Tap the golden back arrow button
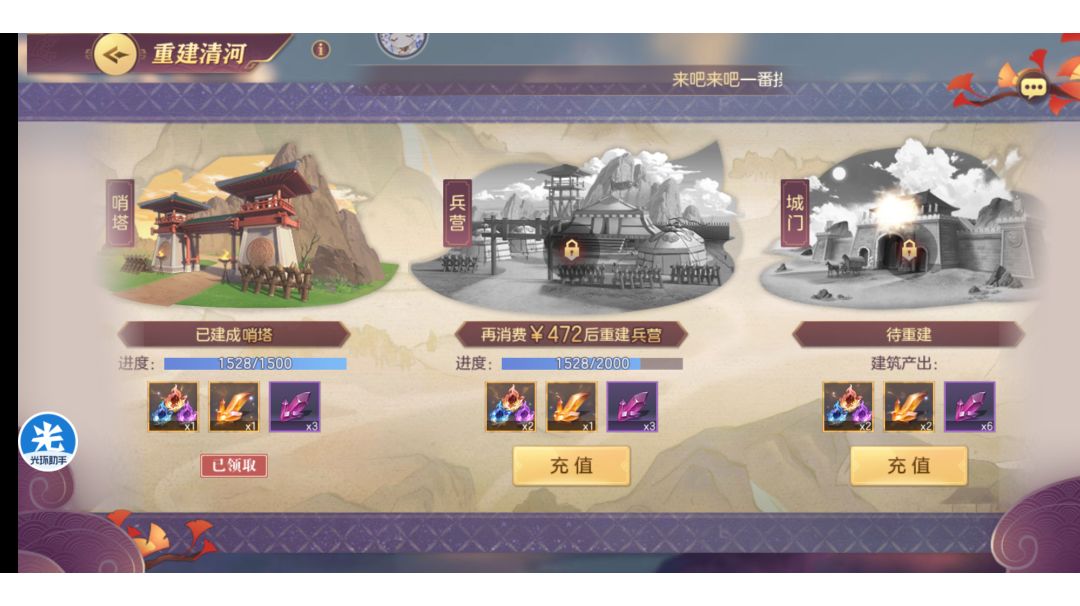The image size is (1080, 606). [114, 54]
